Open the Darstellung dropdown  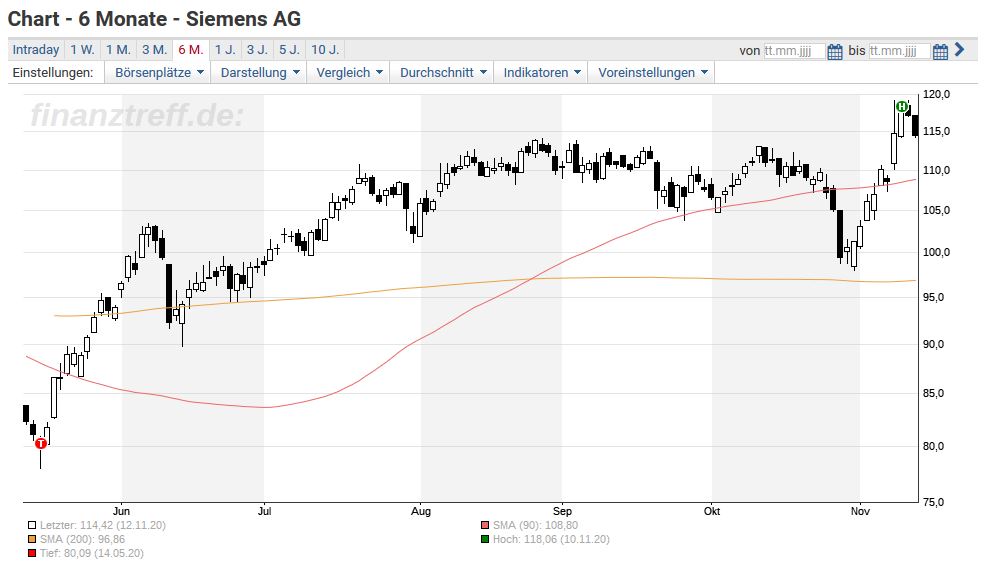tap(259, 73)
